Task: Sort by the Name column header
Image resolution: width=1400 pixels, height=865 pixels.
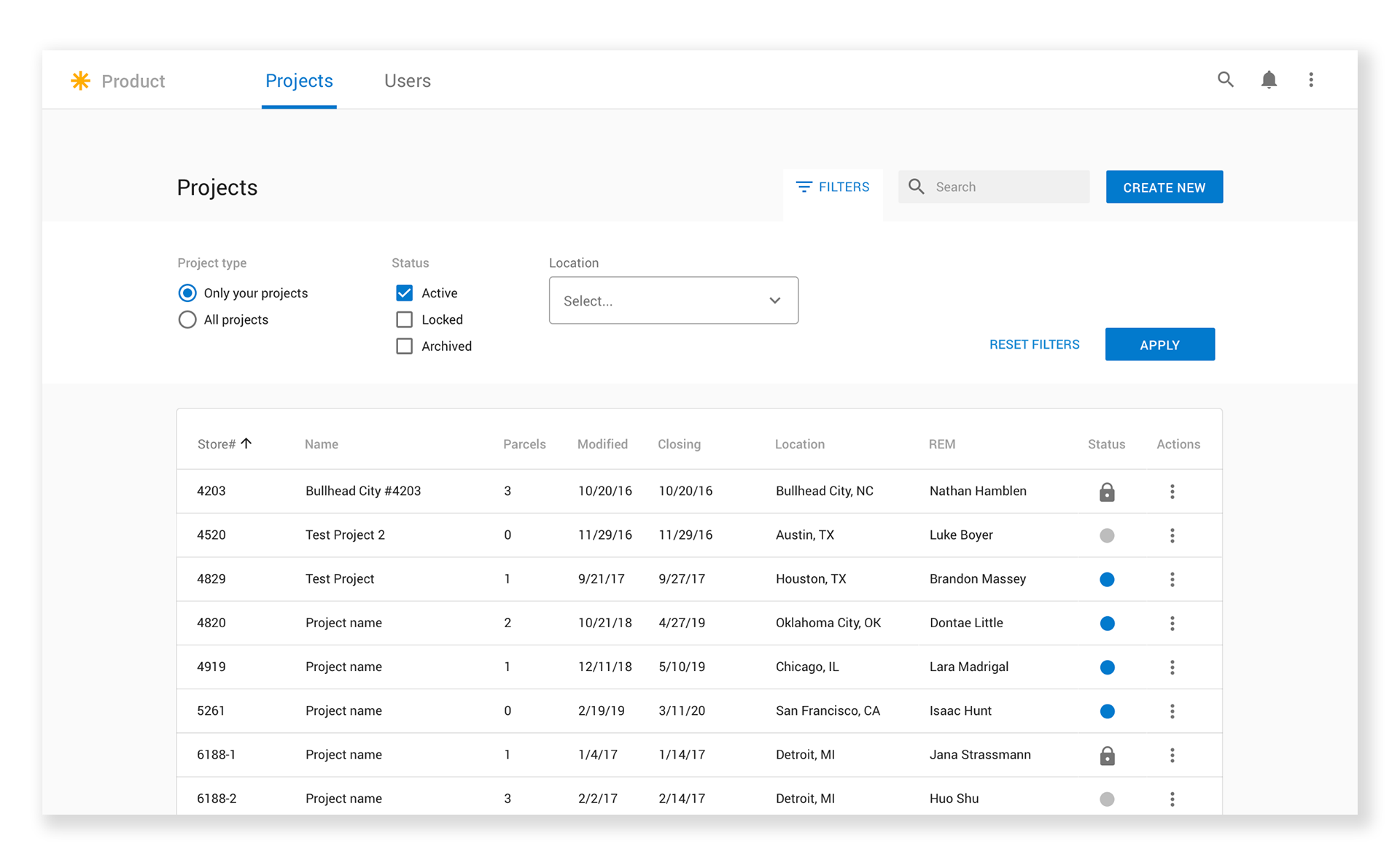Action: point(322,444)
